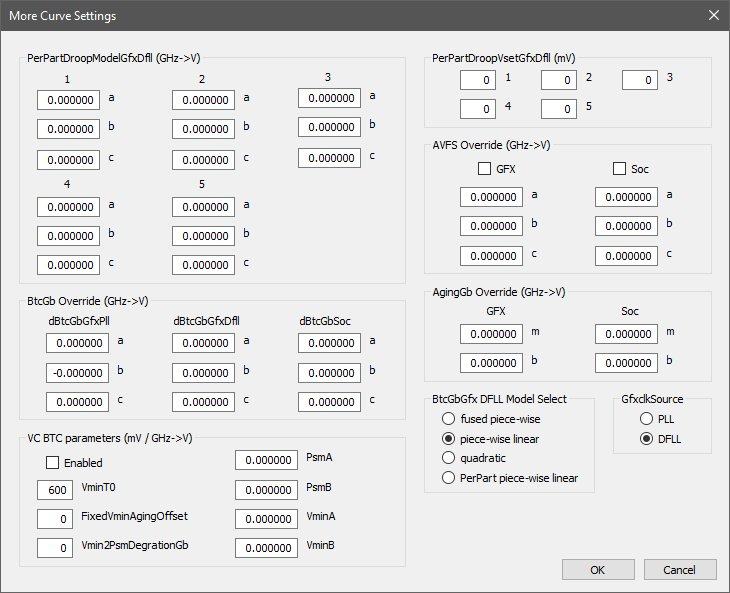Click droop model 1 coefficient c field

(68, 160)
